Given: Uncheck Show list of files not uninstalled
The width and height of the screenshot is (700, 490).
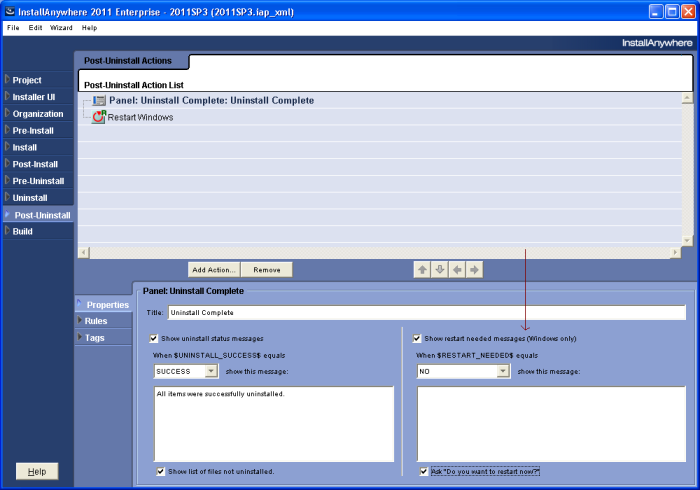Looking at the screenshot, I should coord(161,471).
